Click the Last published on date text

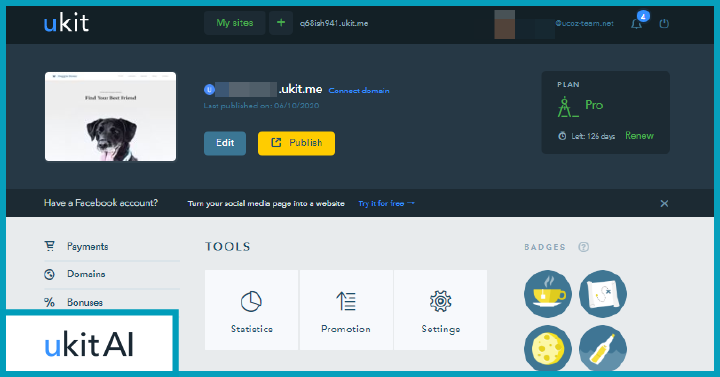tap(261, 106)
